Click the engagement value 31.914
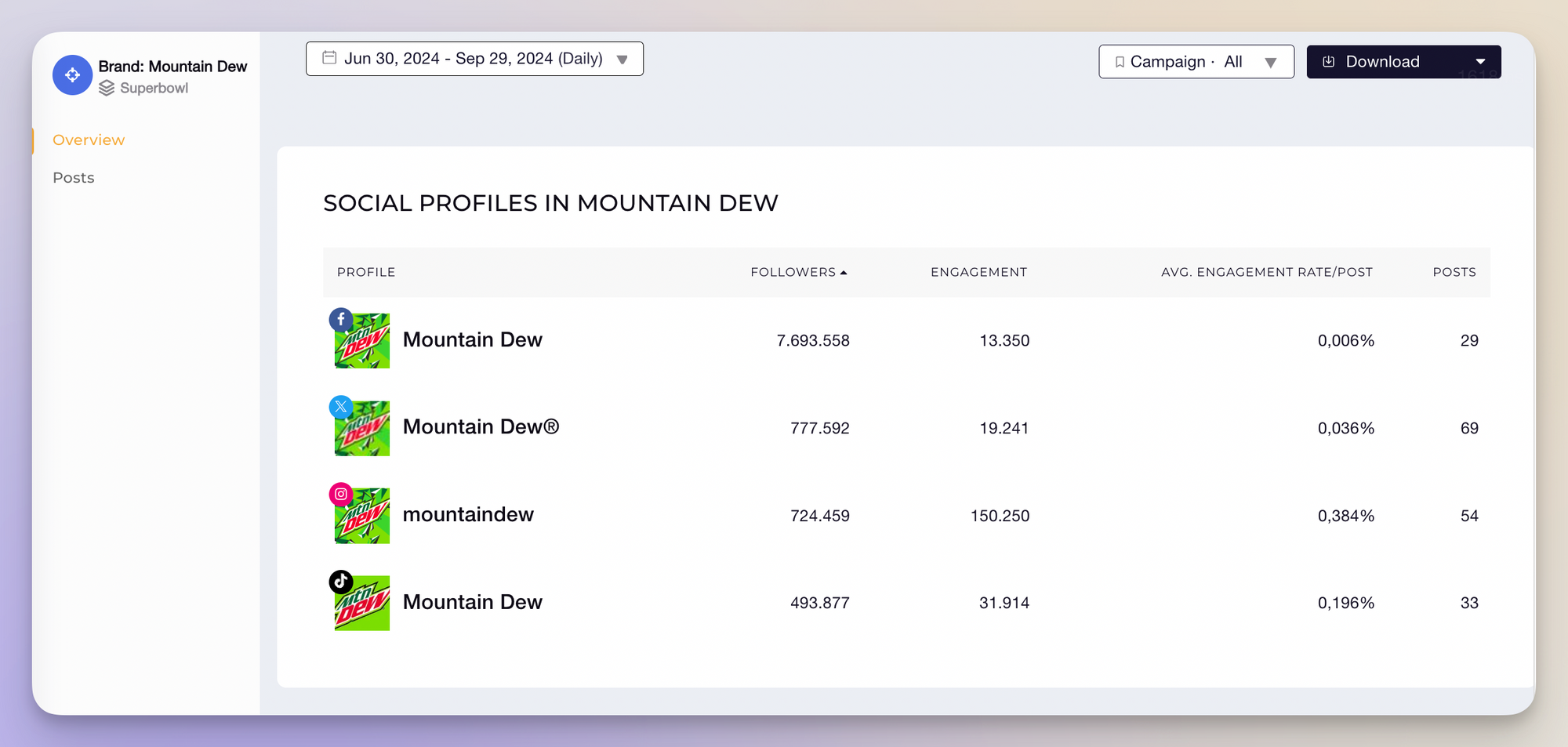Screen dimensions: 1568x747 pyautogui.click(x=1004, y=604)
